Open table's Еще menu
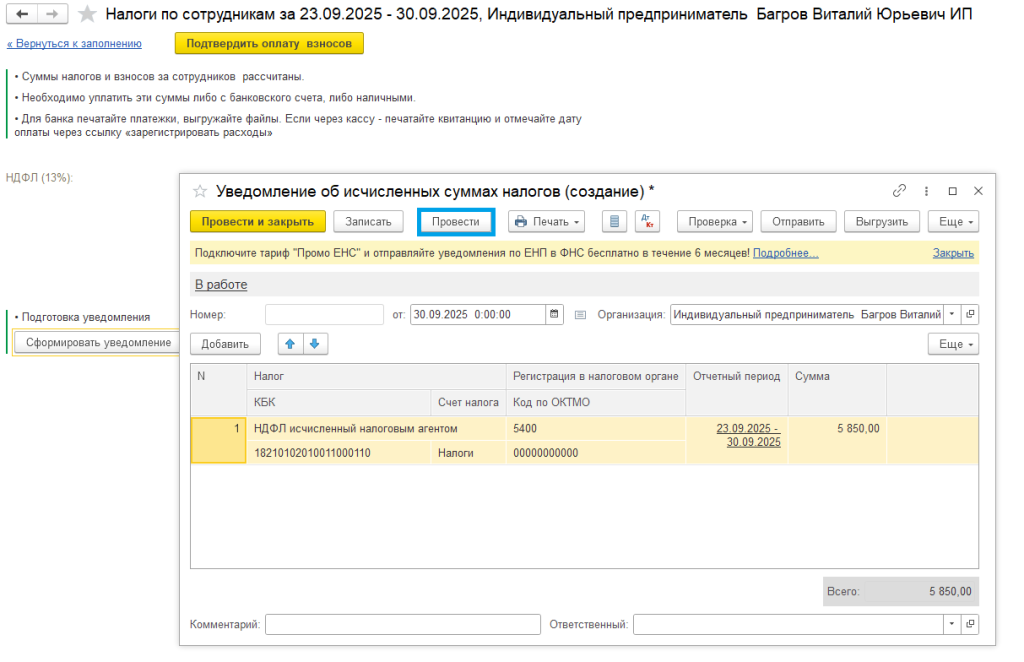Image resolution: width=1024 pixels, height=662 pixels. (953, 344)
